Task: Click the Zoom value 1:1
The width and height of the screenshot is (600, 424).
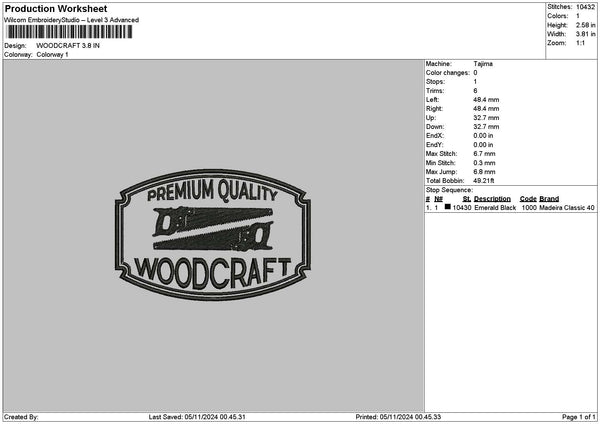Action: click(580, 43)
